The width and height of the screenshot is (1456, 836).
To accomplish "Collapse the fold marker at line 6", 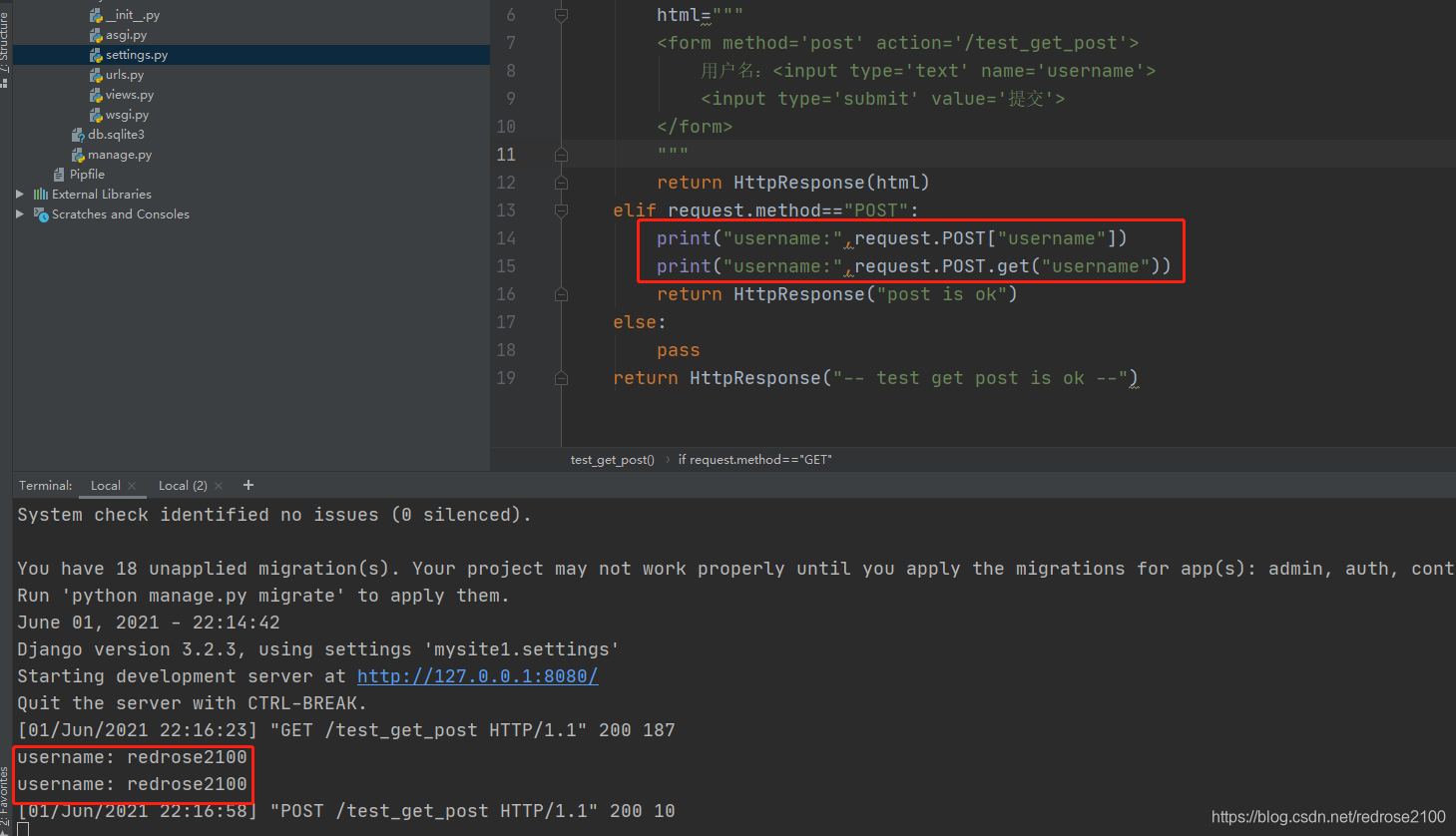I will [561, 15].
